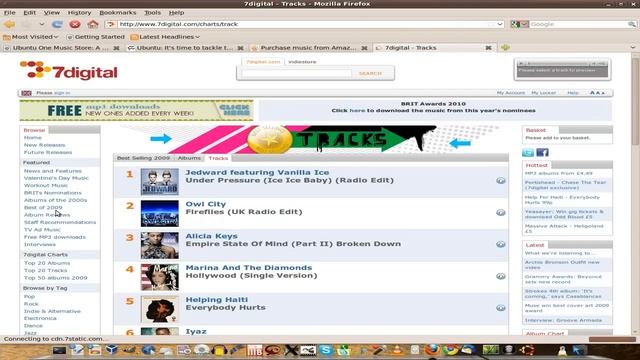The width and height of the screenshot is (640, 360).
Task: Open the Skype icon in the dock
Action: [x=326, y=350]
